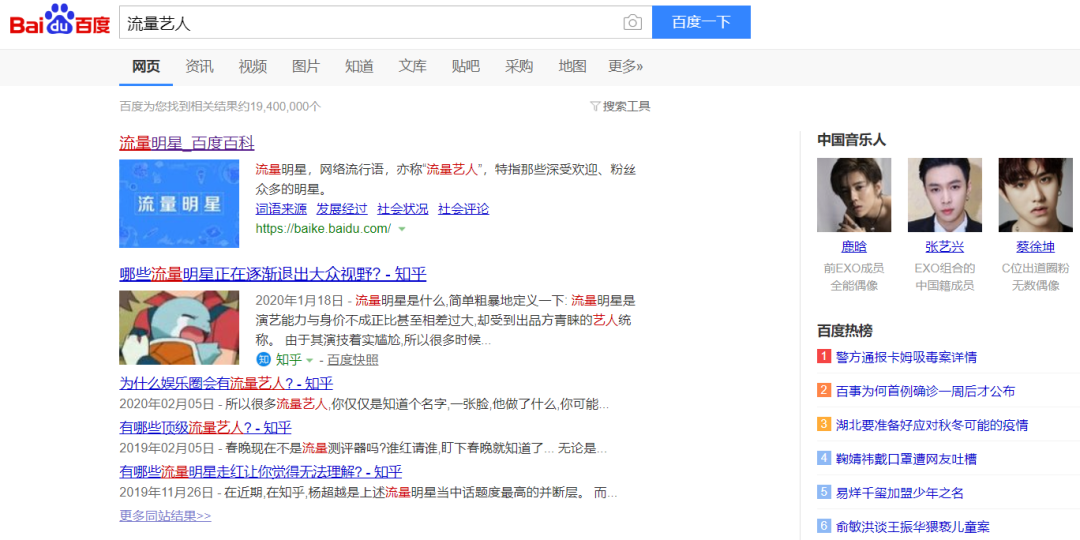Open the 地图 tab

[x=572, y=67]
